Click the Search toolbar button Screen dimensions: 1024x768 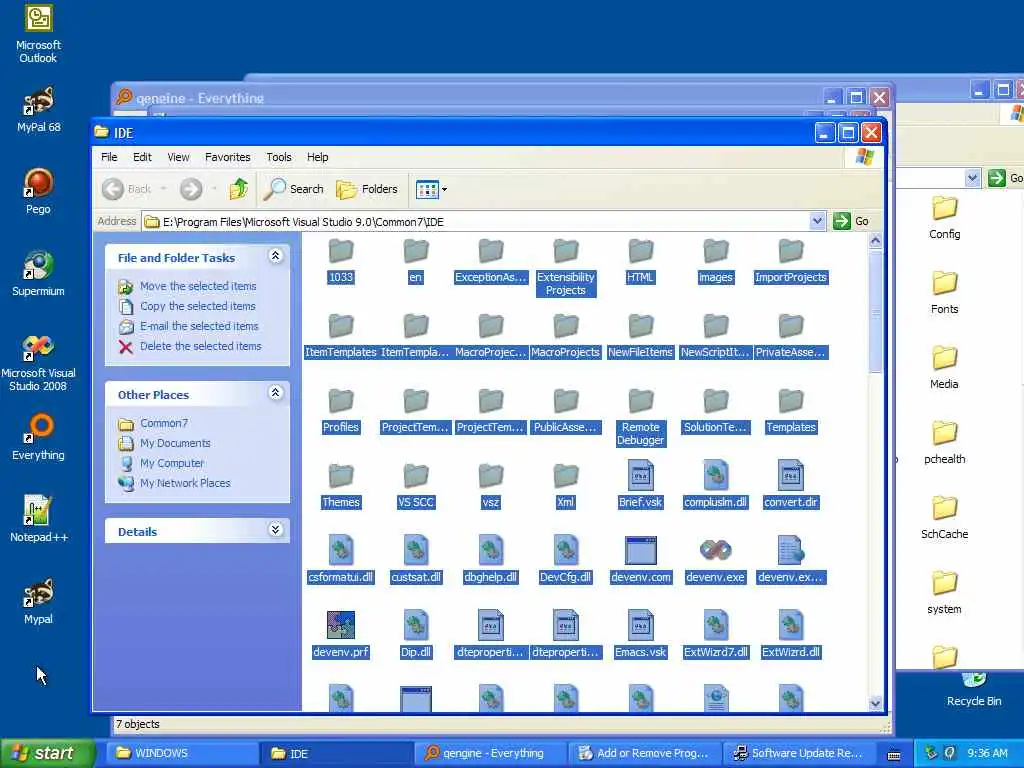tap(294, 189)
